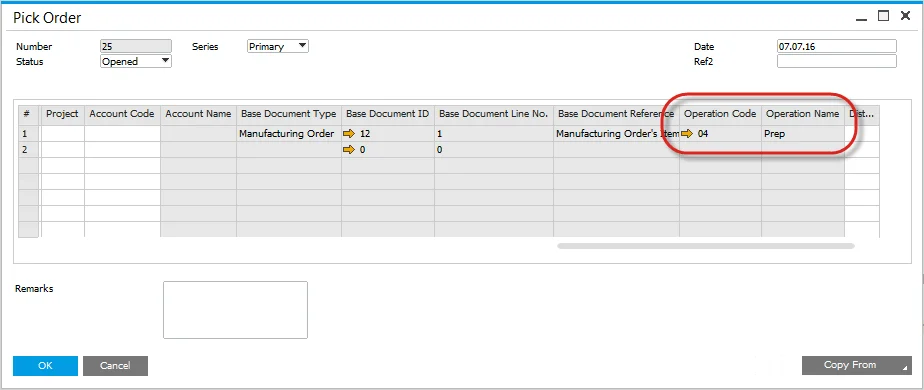Image resolution: width=924 pixels, height=390 pixels.
Task: Click inside the Remarks text box
Action: tap(235, 310)
